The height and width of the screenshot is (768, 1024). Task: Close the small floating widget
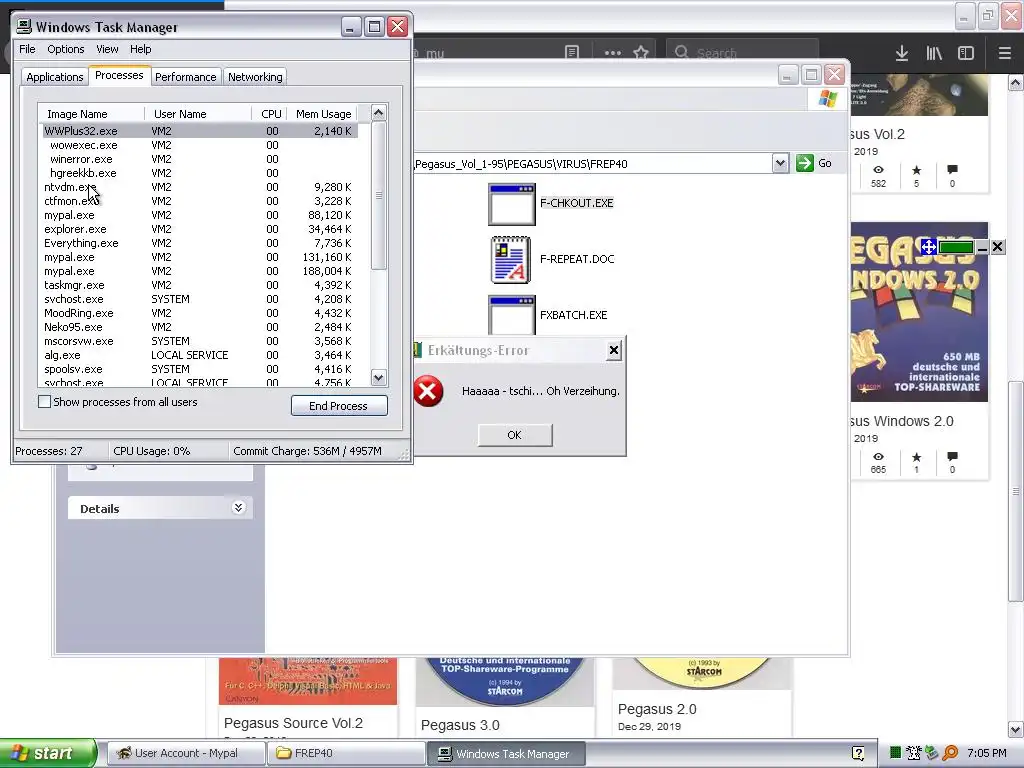tap(997, 247)
